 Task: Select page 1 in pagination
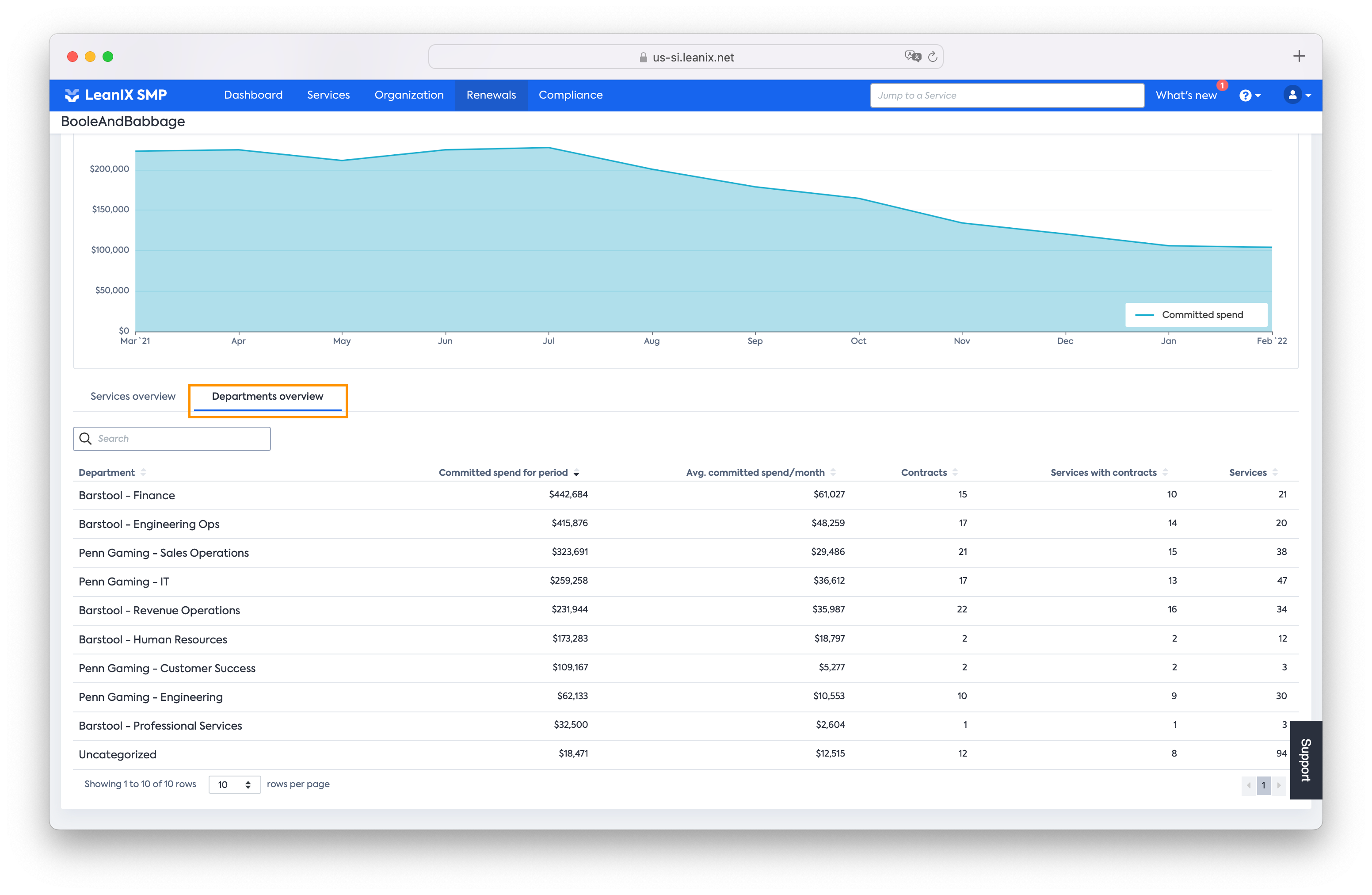point(1264,785)
